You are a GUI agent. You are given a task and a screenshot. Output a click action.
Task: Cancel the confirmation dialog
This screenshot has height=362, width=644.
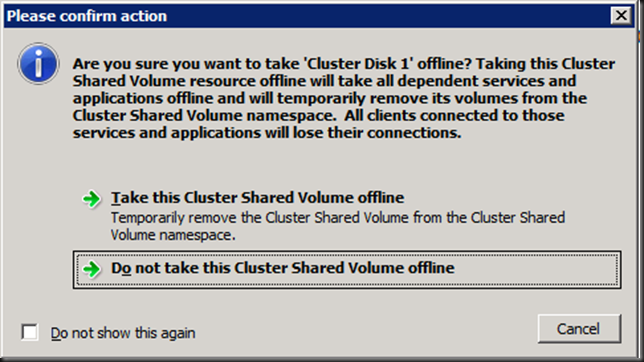pyautogui.click(x=579, y=329)
